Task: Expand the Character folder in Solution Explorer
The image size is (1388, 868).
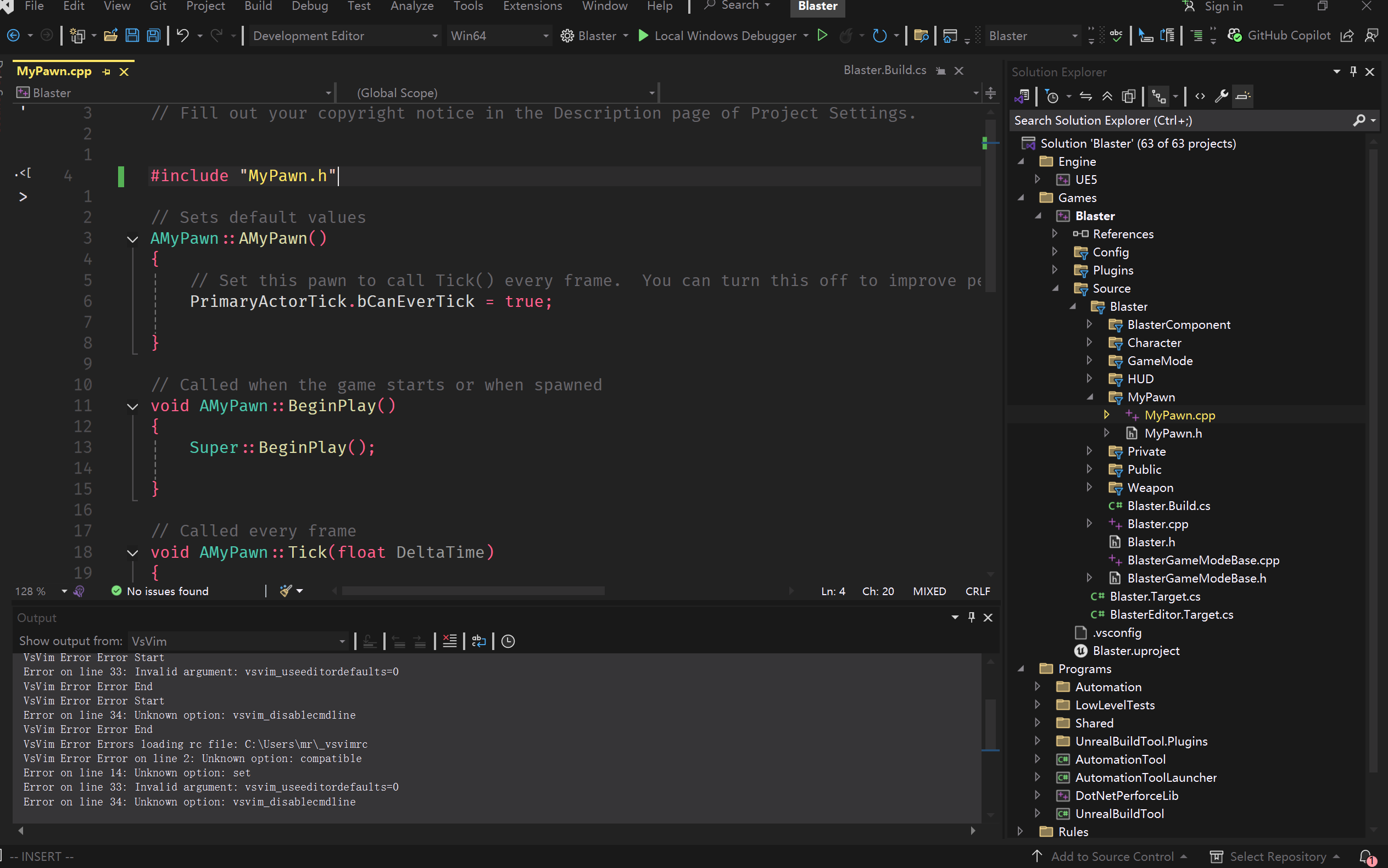Action: [x=1089, y=343]
